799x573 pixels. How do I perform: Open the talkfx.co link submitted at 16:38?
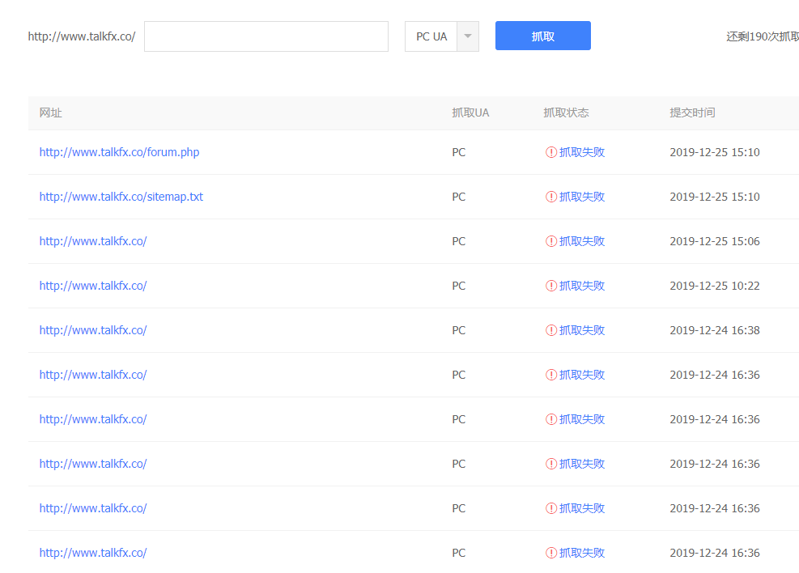pyautogui.click(x=93, y=330)
